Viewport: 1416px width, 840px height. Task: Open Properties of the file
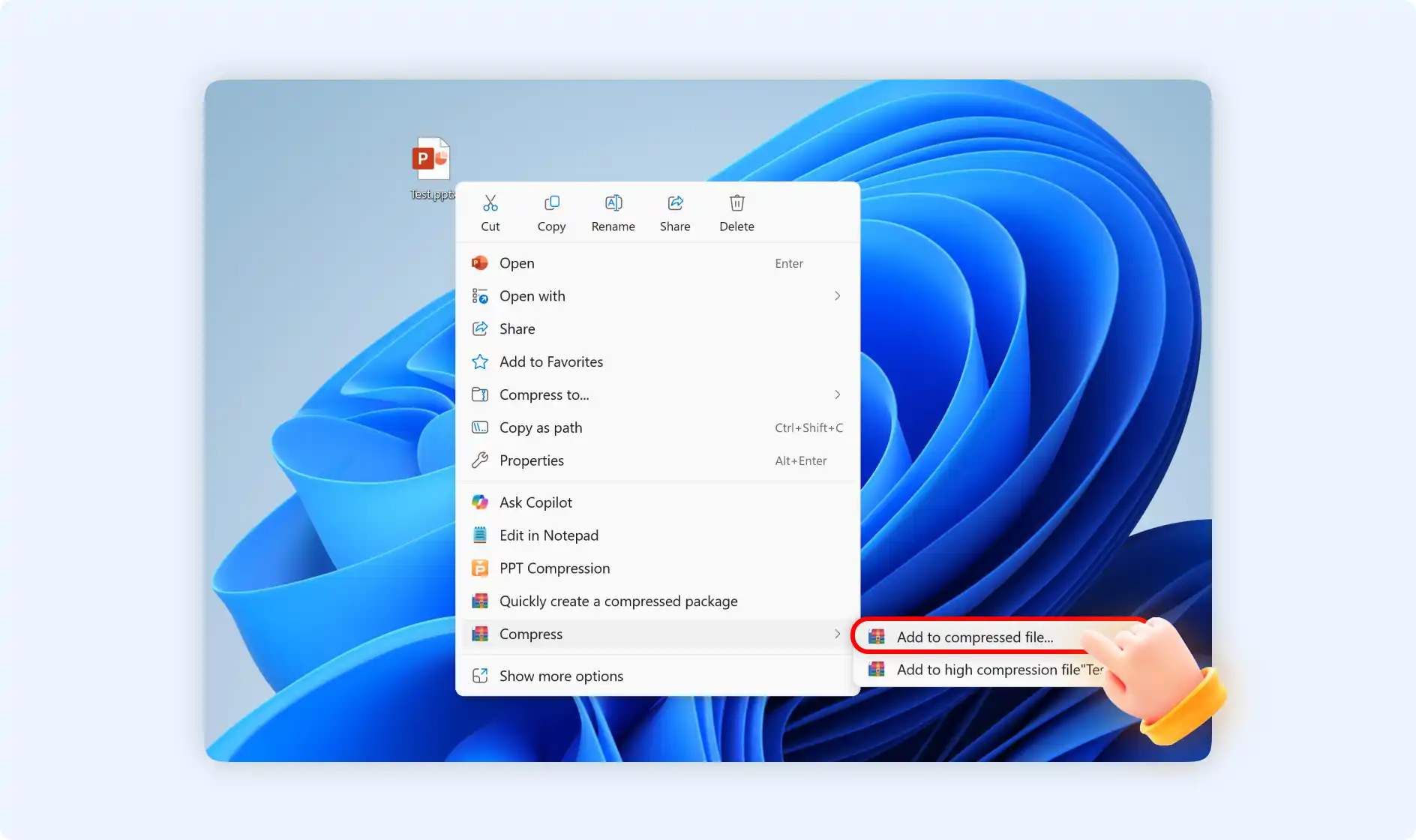coord(658,460)
